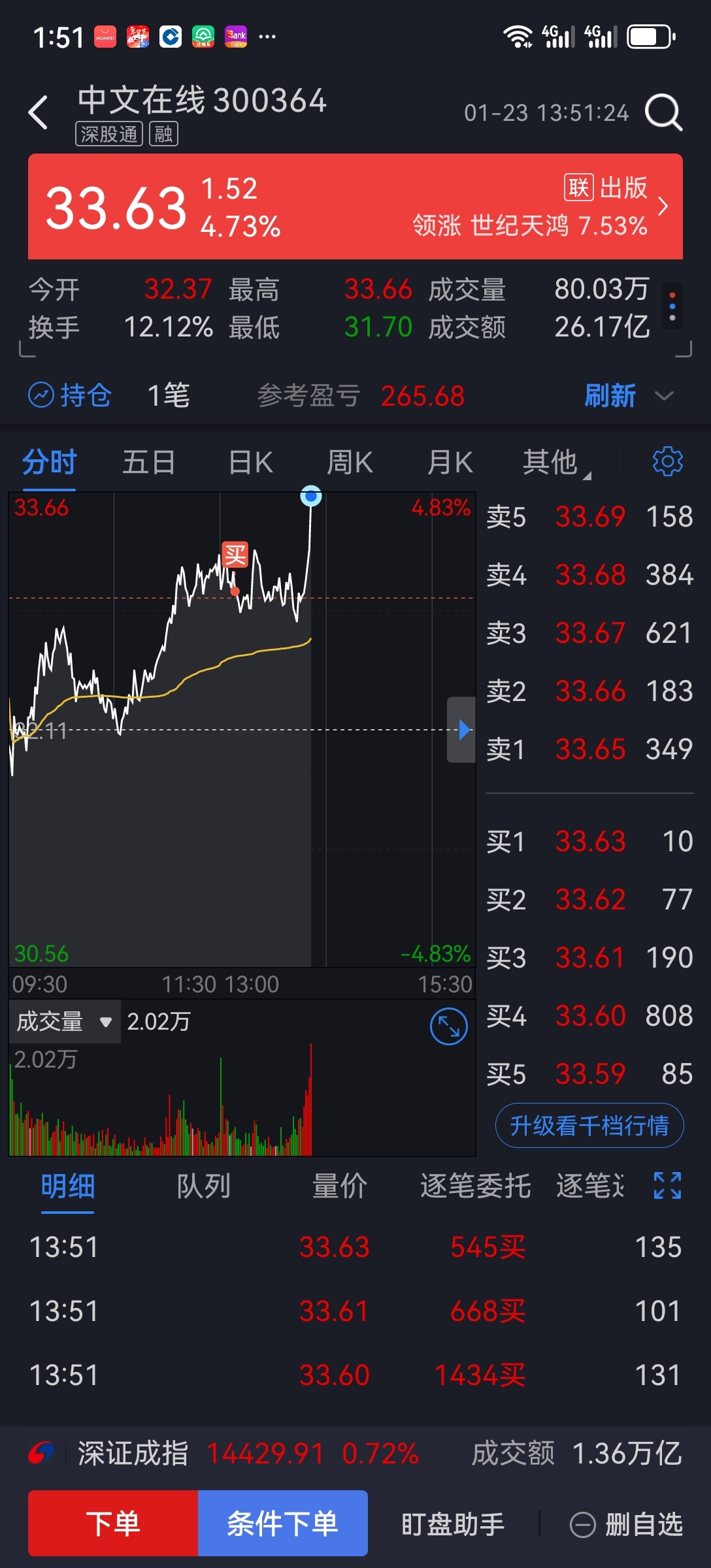
Task: Expand the holdings row chevron next to 刷新
Action: click(664, 396)
